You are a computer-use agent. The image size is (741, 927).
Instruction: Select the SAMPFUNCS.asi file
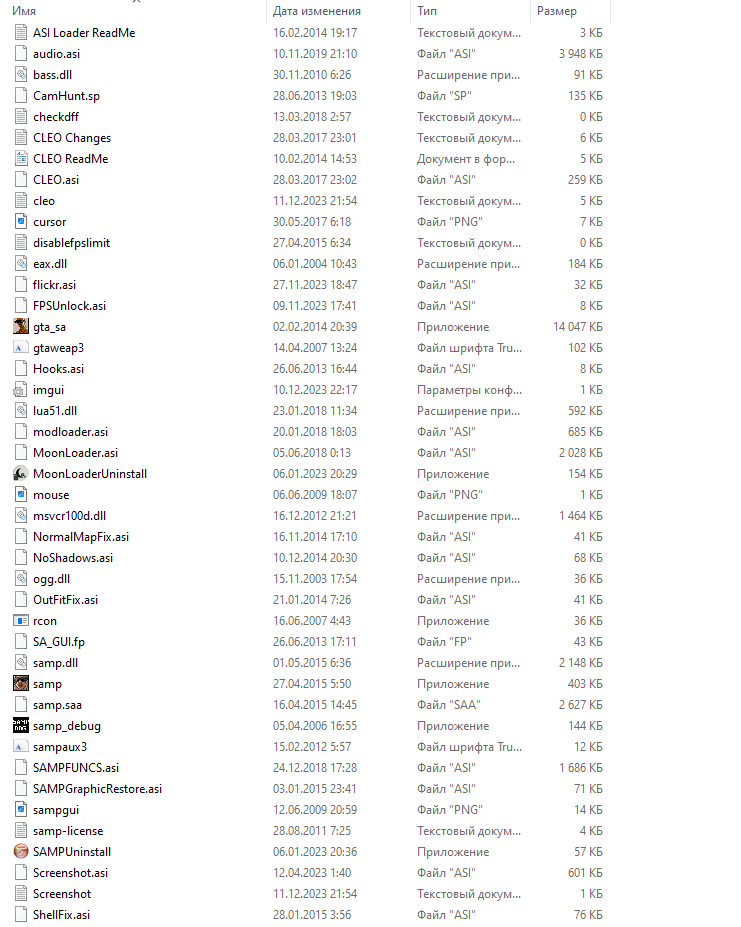pos(76,767)
